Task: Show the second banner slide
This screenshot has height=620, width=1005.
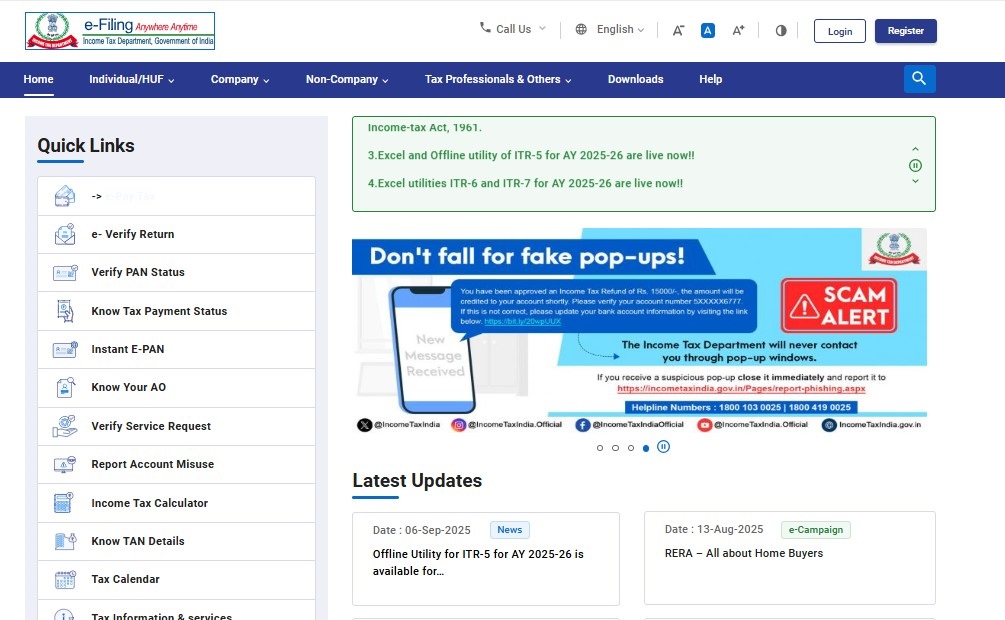Action: [x=615, y=448]
